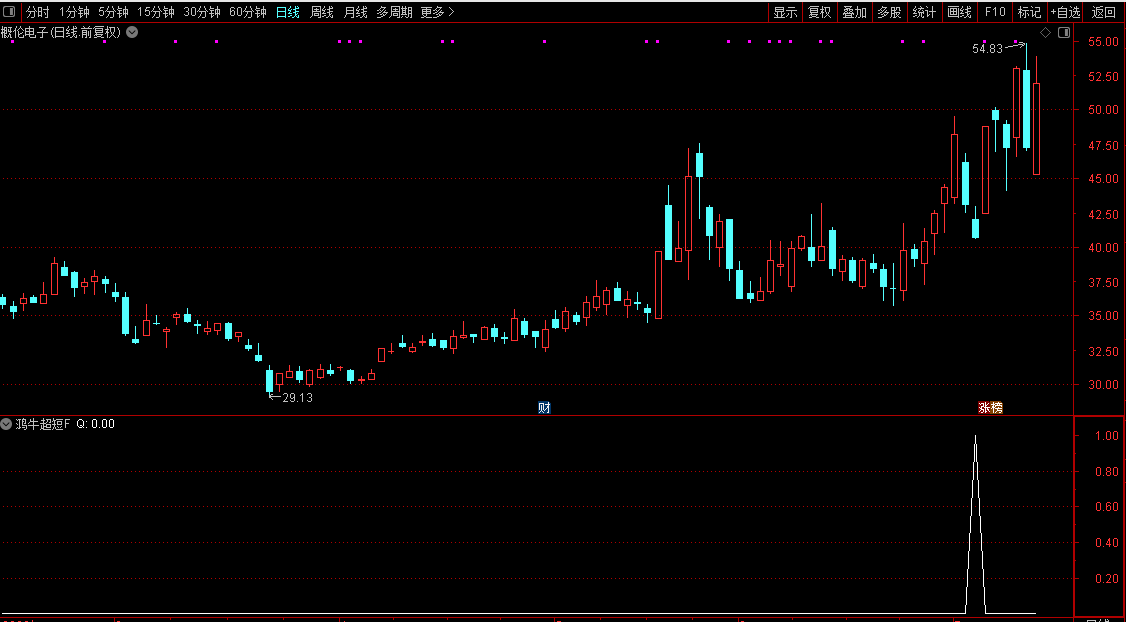
Task: Open the 复权 adjustment options
Action: pyautogui.click(x=819, y=12)
